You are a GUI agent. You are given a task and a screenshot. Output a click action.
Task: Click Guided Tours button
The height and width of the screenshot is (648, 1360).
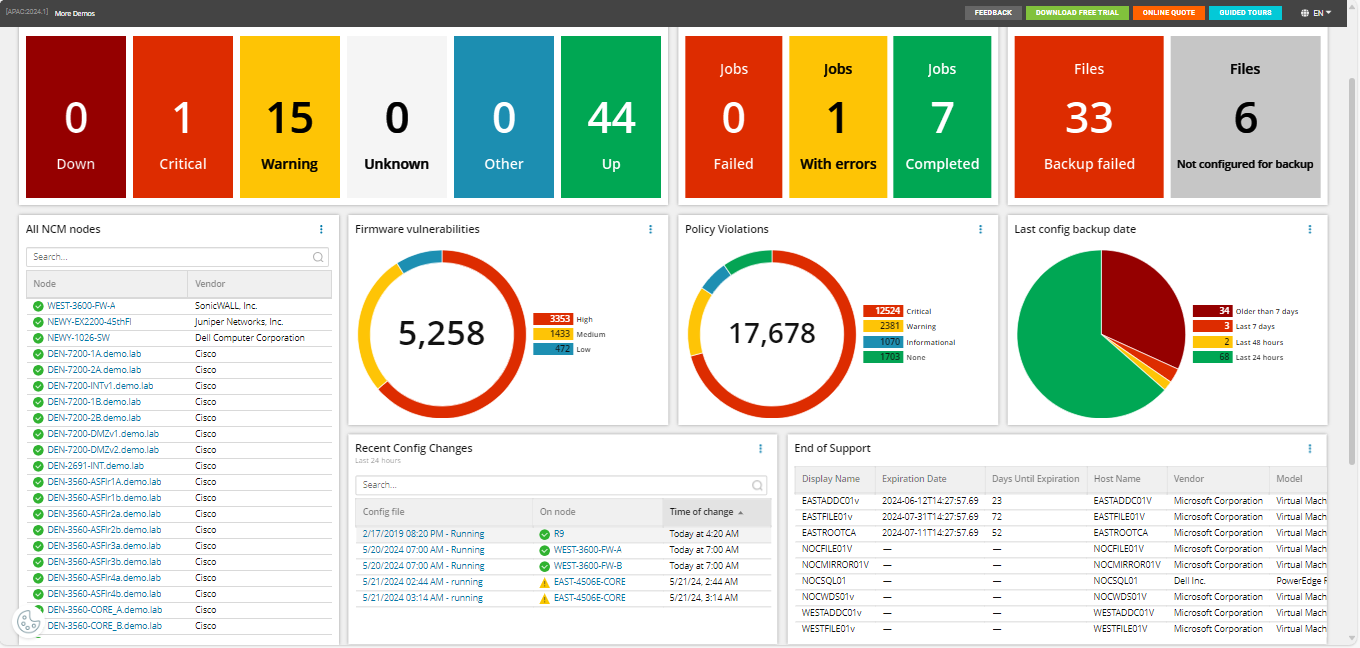click(x=1245, y=13)
